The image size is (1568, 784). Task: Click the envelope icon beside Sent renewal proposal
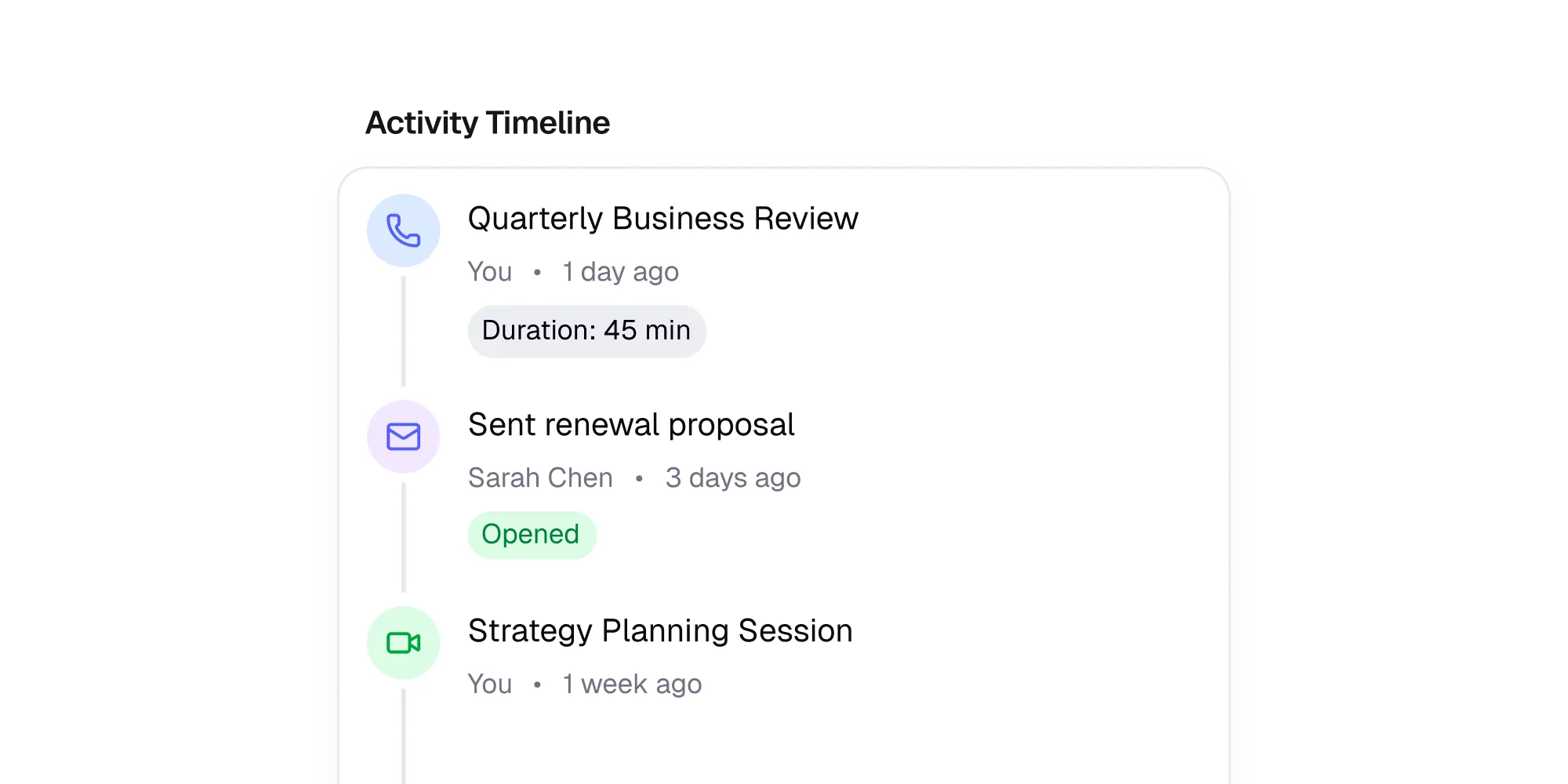click(x=403, y=437)
